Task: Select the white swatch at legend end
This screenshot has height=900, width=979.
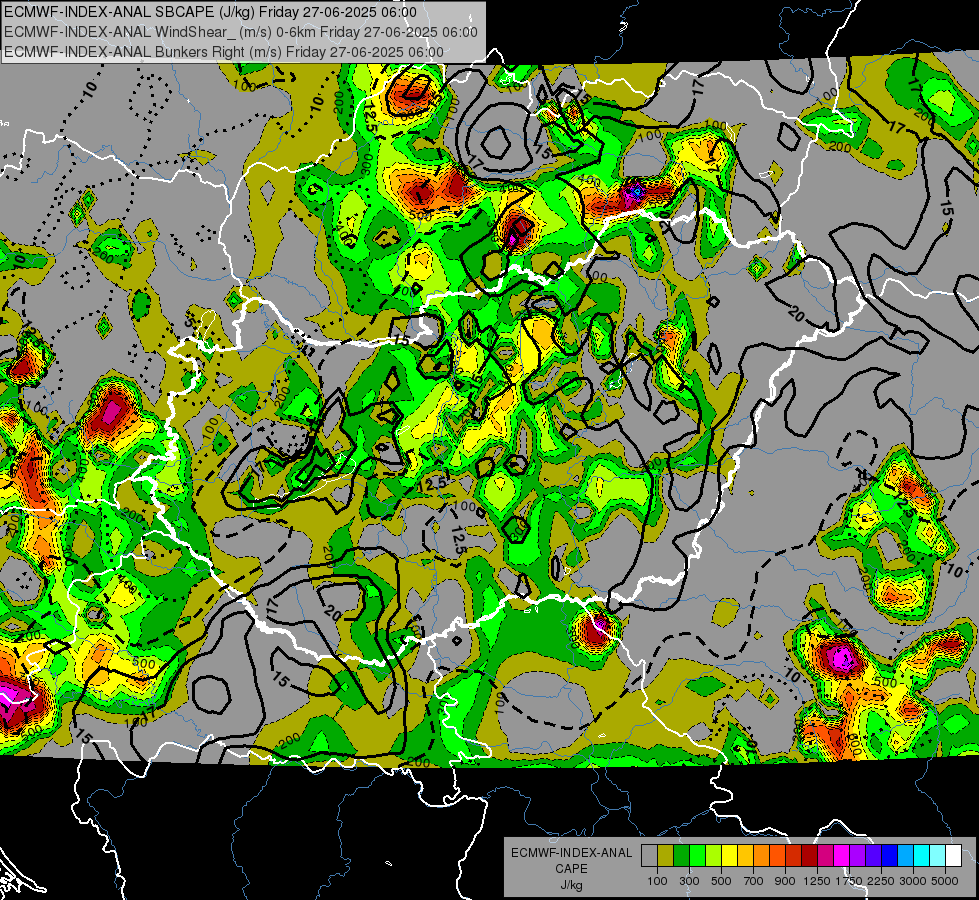Action: point(953,856)
